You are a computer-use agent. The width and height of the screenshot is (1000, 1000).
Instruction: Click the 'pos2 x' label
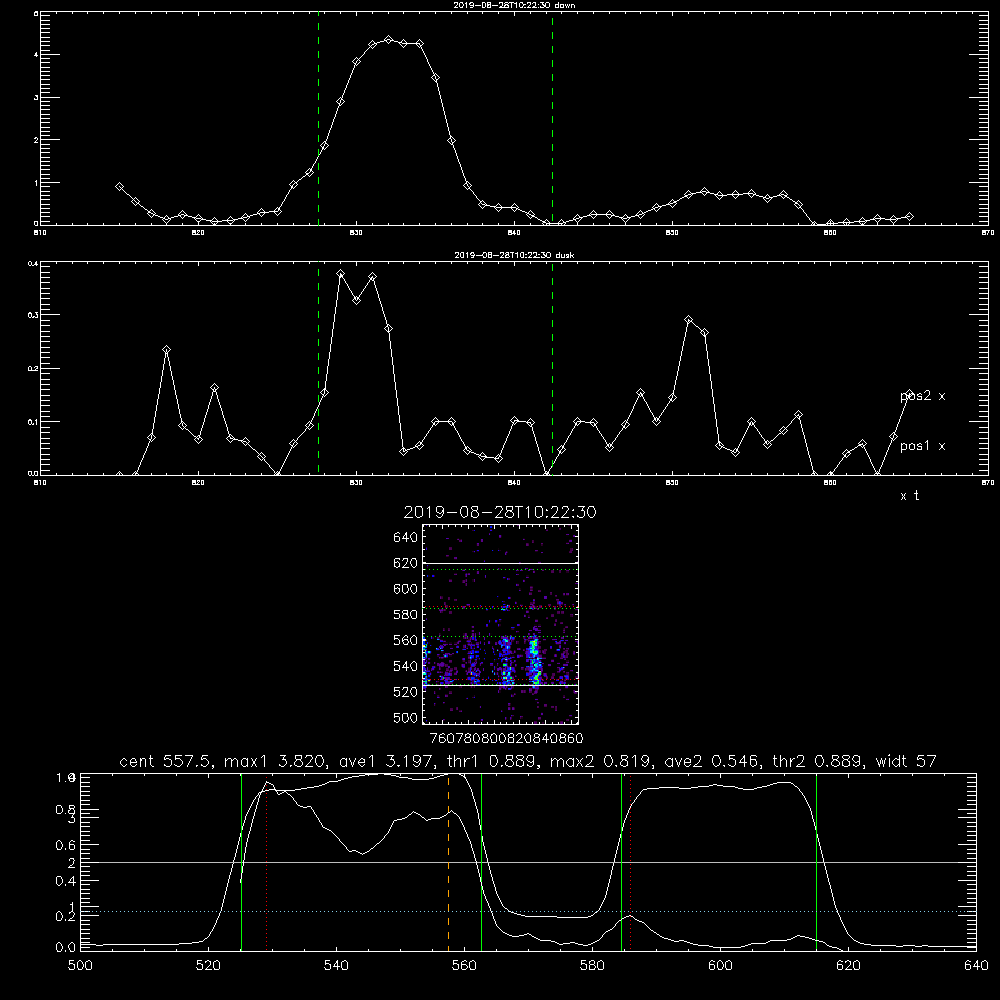(x=922, y=396)
